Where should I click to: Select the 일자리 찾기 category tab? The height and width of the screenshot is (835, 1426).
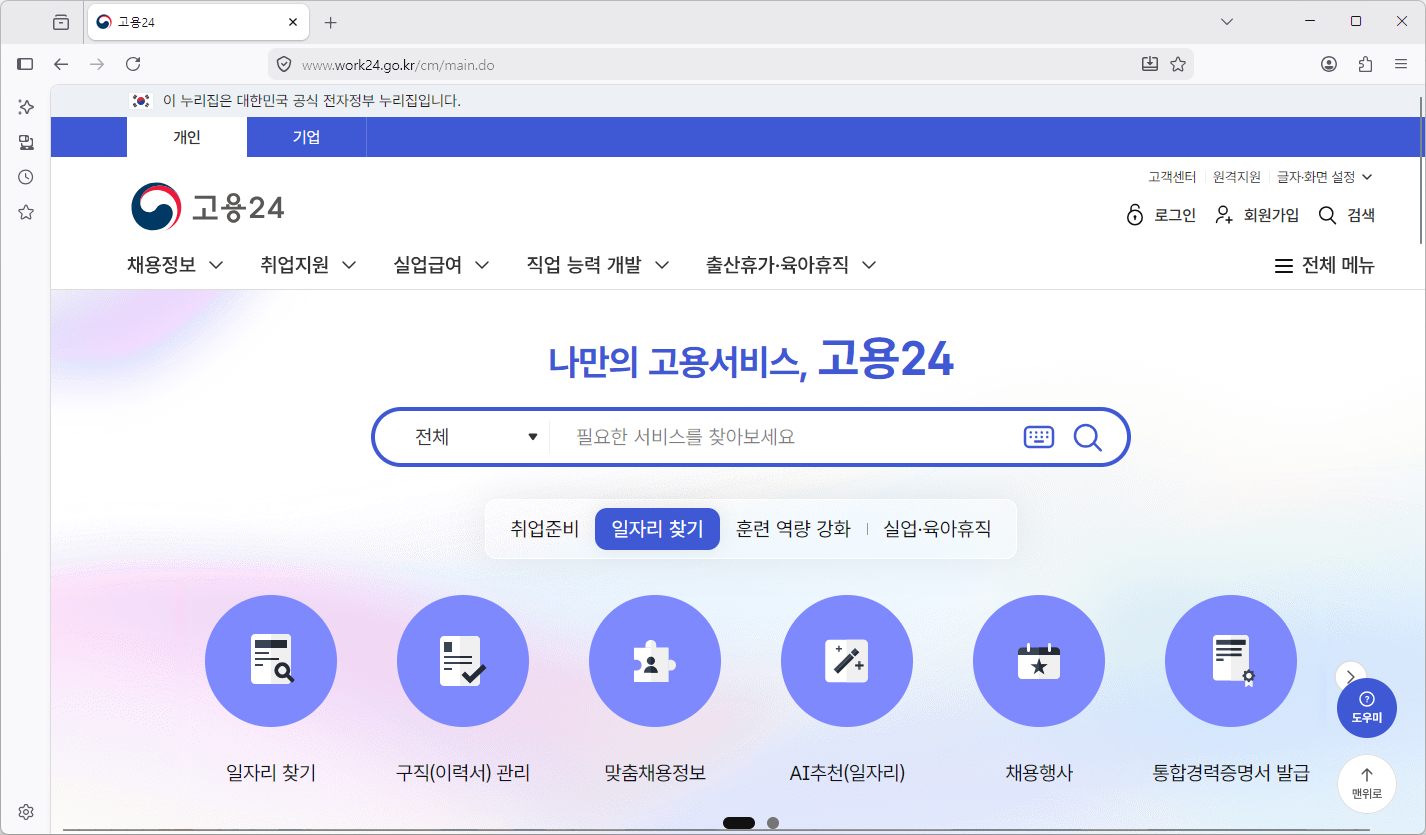pyautogui.click(x=657, y=529)
